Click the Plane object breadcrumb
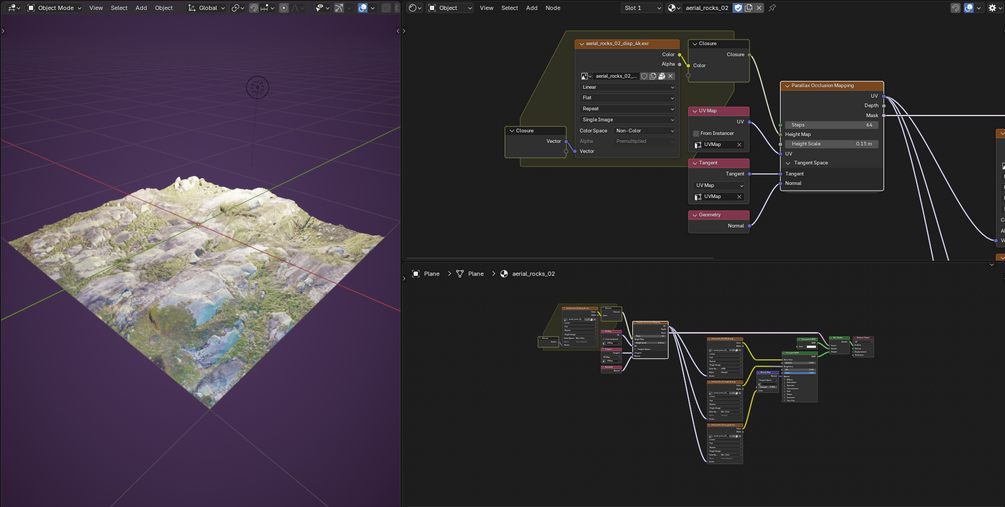 tap(426, 274)
